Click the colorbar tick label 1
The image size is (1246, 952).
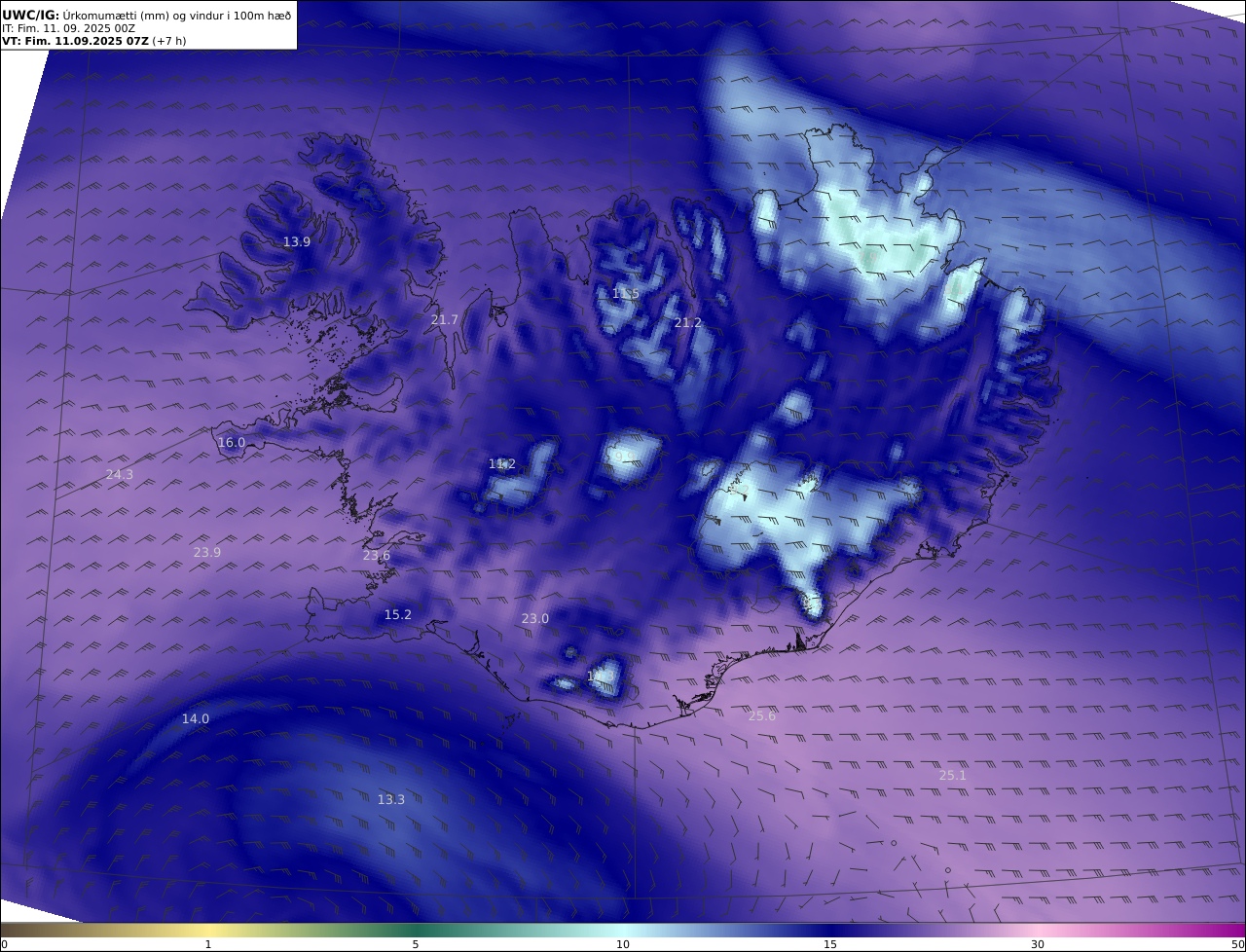point(207,944)
